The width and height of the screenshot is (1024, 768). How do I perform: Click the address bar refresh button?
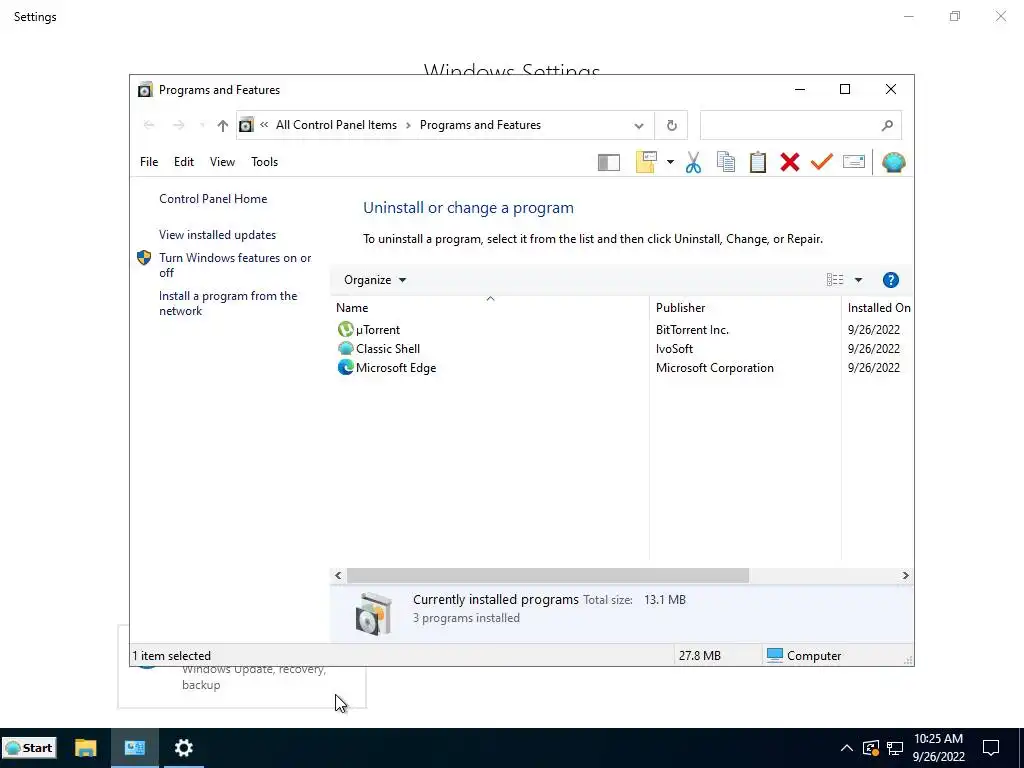tap(671, 125)
